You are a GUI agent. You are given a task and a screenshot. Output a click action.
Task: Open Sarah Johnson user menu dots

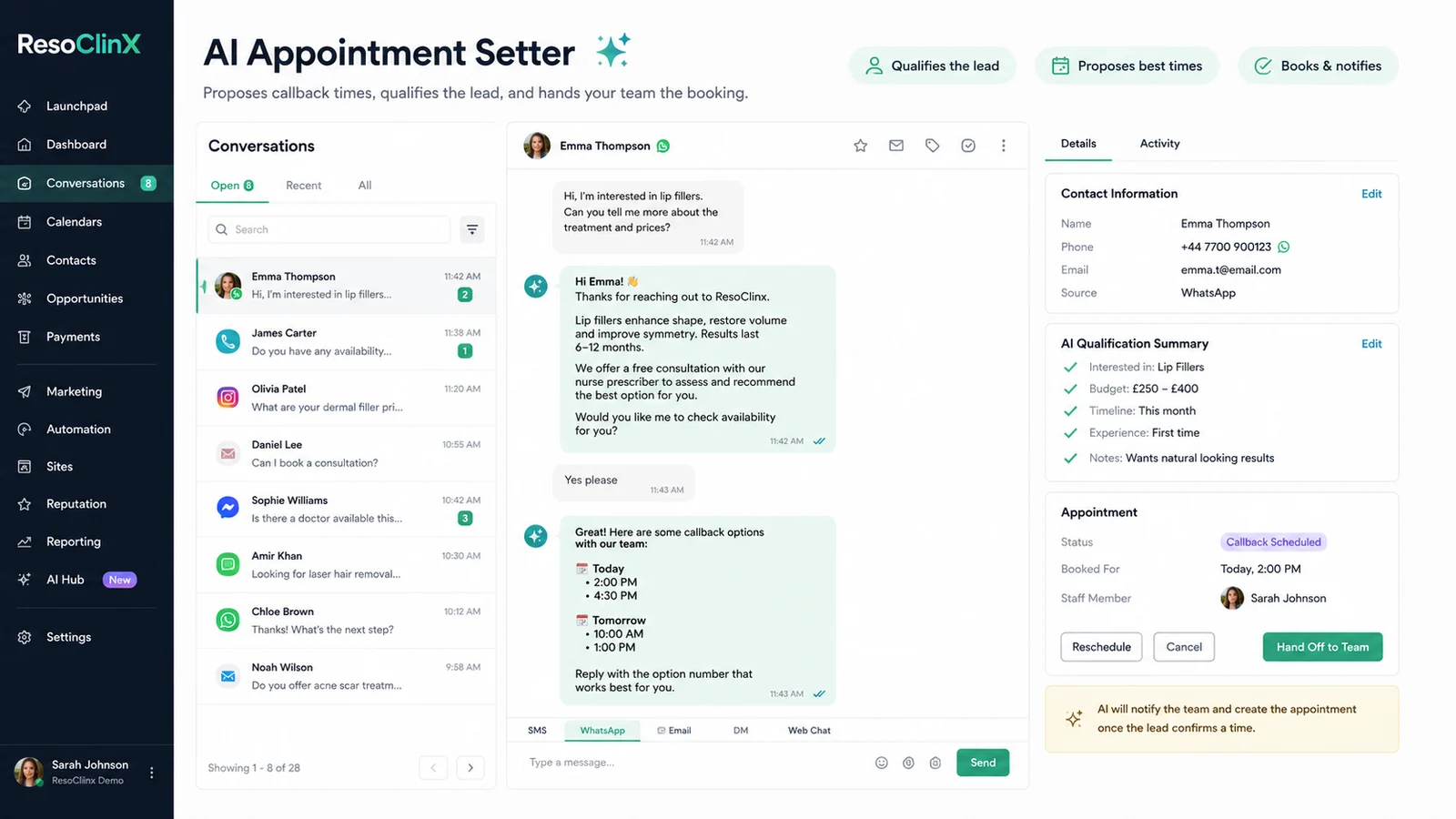point(152,773)
